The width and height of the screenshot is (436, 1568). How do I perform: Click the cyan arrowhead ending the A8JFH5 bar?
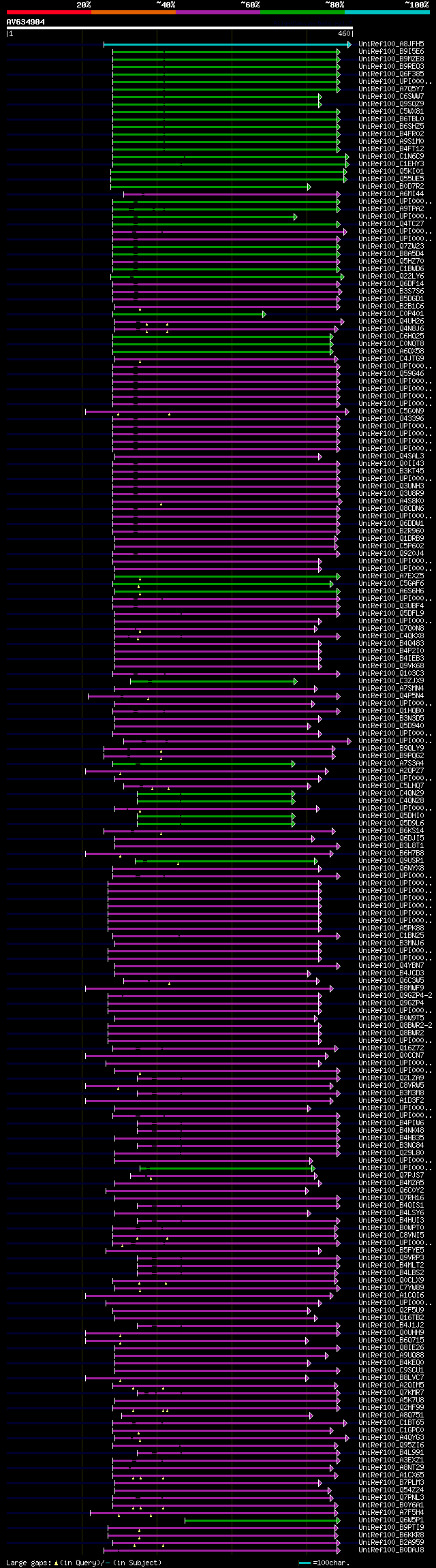click(349, 44)
